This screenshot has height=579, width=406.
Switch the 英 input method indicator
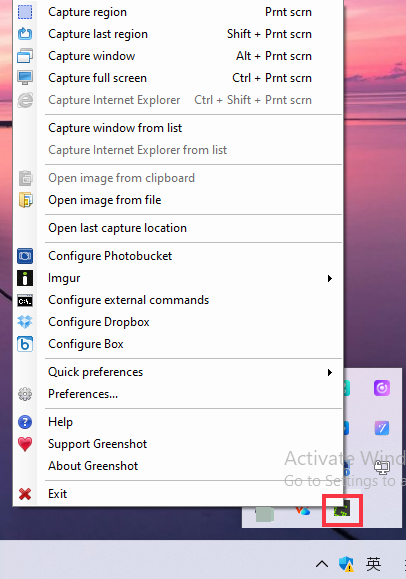373,564
